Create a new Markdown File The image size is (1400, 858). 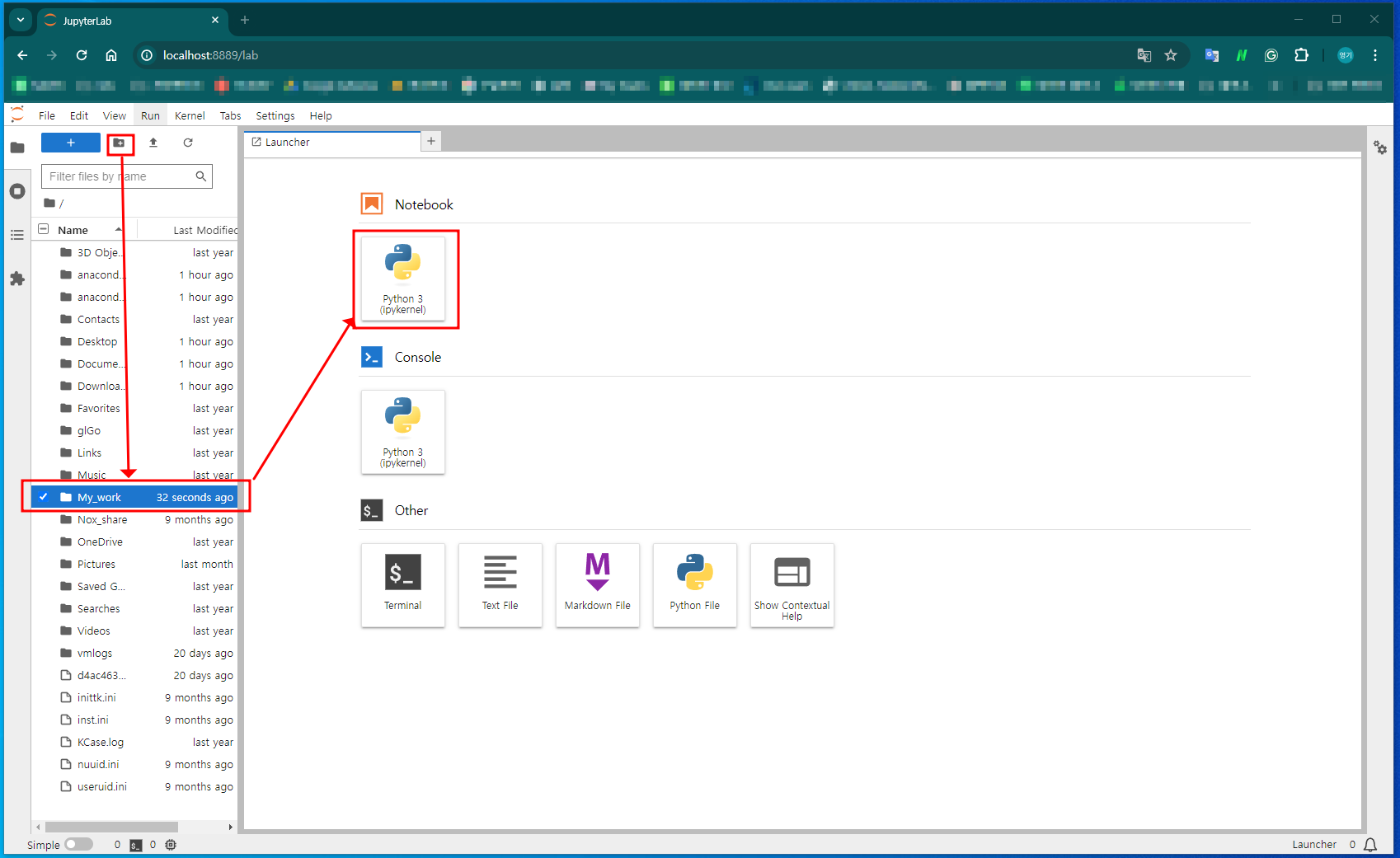598,585
